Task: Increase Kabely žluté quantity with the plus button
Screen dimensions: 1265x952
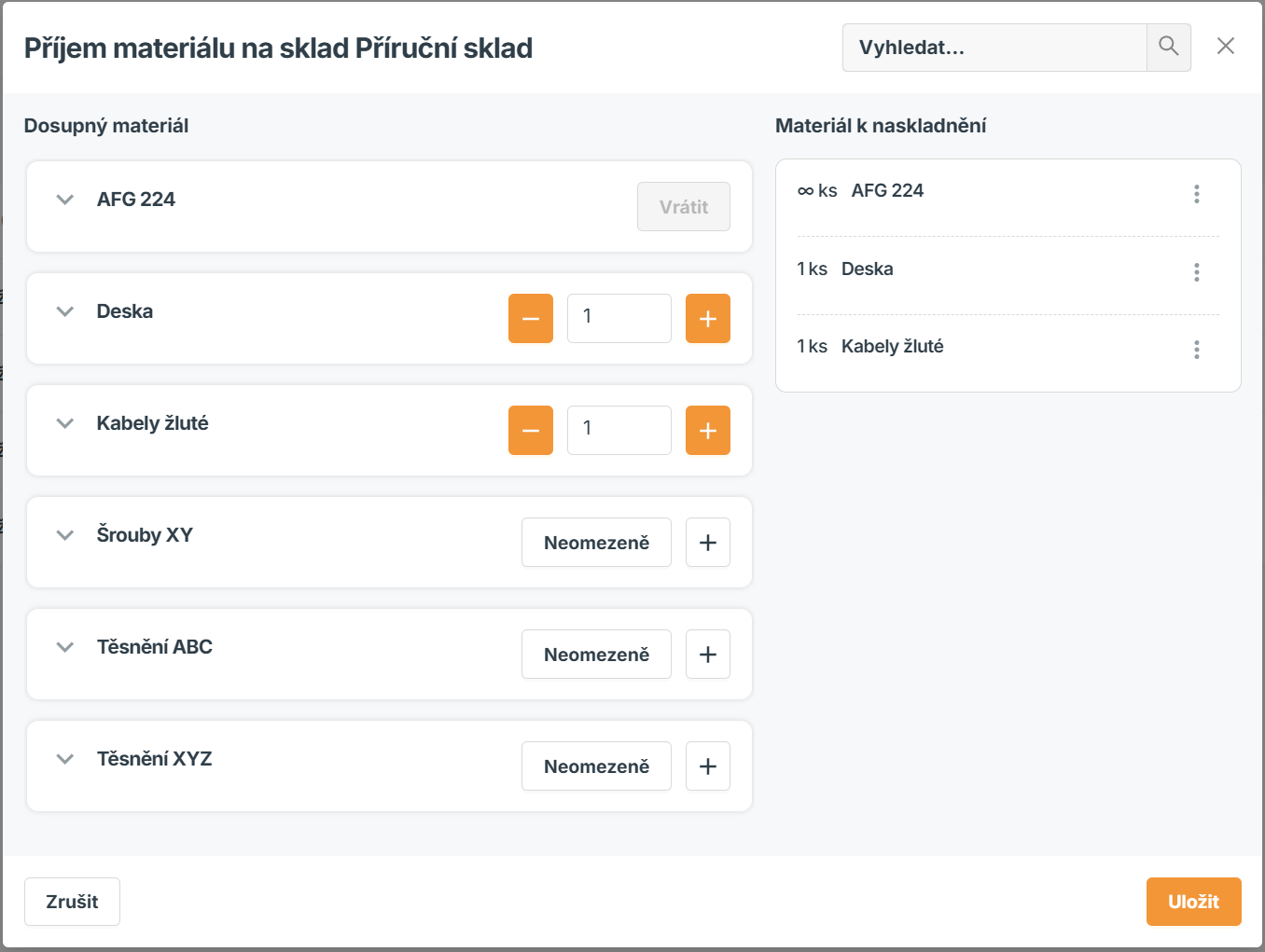Action: [x=707, y=430]
